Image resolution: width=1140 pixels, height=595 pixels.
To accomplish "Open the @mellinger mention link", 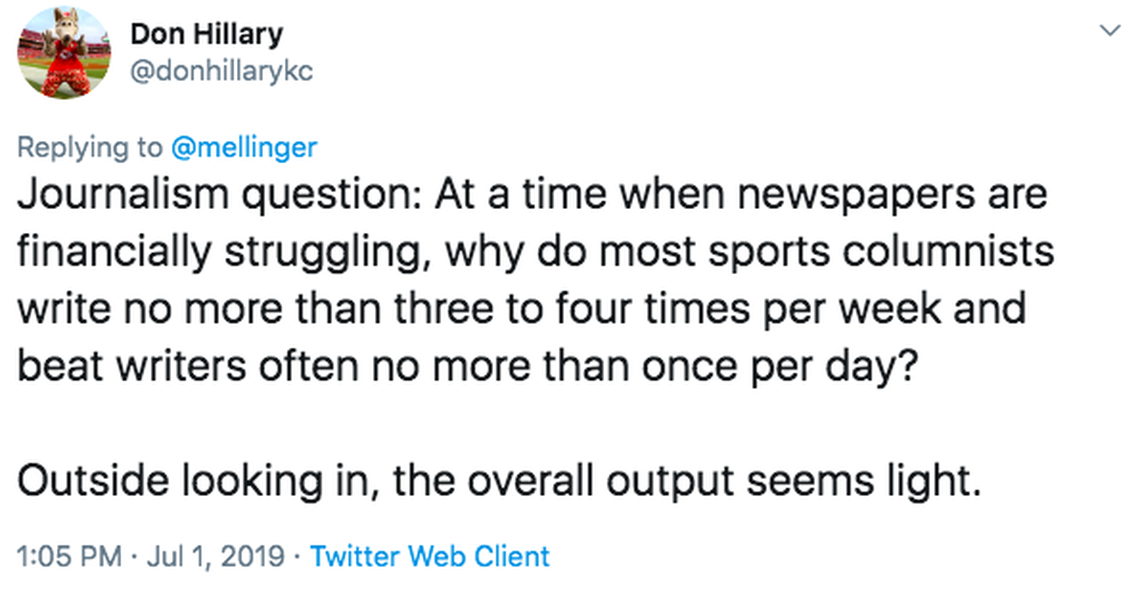I will click(x=244, y=147).
